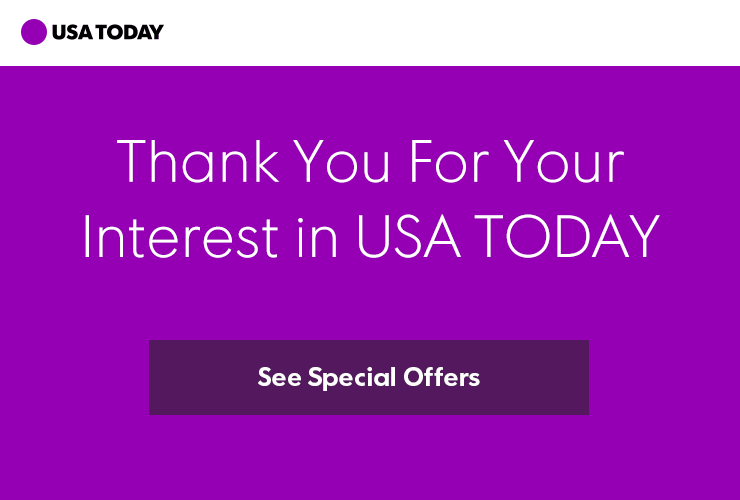Click the empty white header bar area
Screen dimensions: 740x500
click(450, 32)
